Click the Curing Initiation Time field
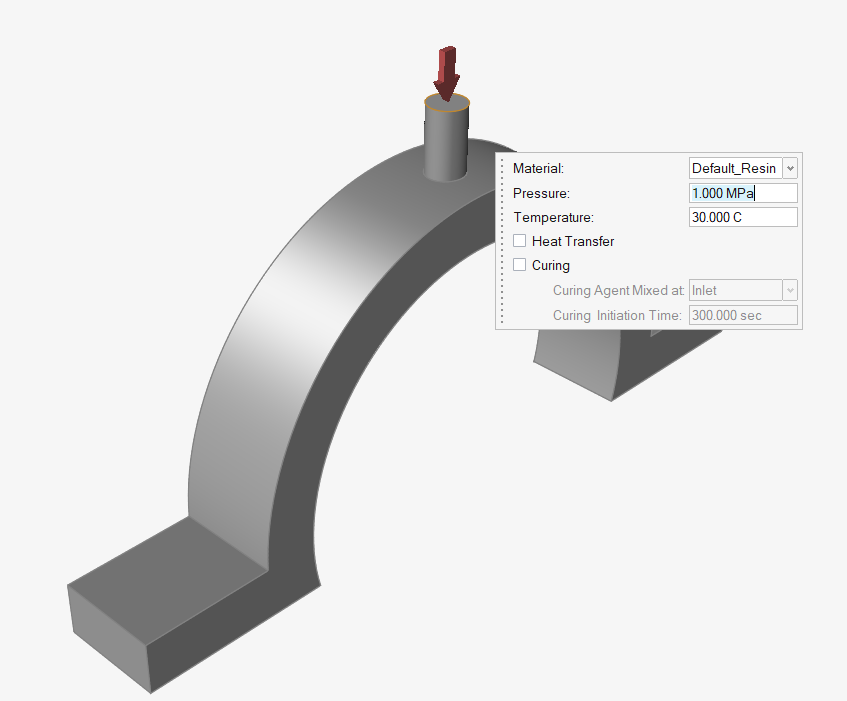 743,316
